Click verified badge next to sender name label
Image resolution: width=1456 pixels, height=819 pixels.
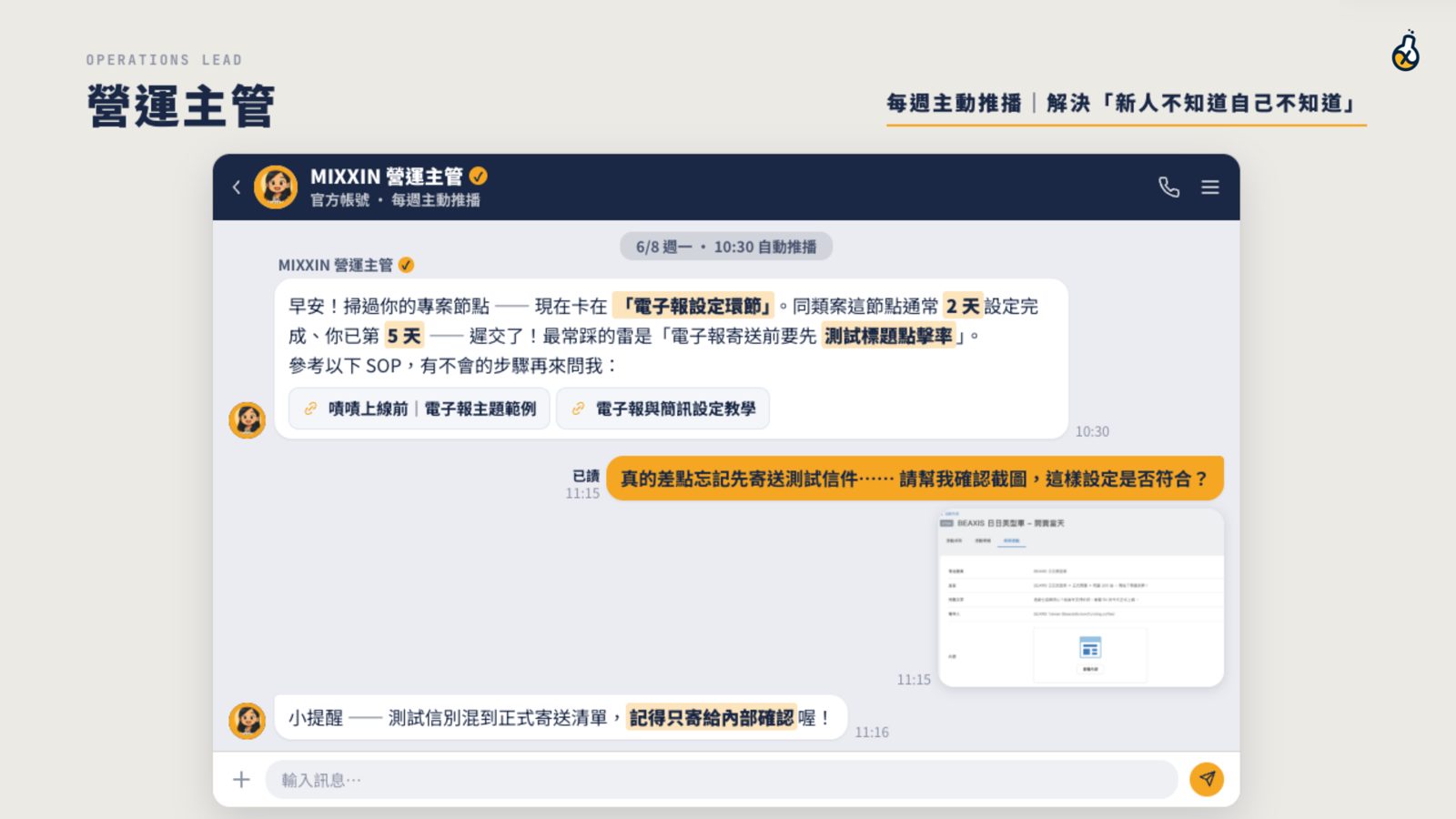(x=406, y=265)
